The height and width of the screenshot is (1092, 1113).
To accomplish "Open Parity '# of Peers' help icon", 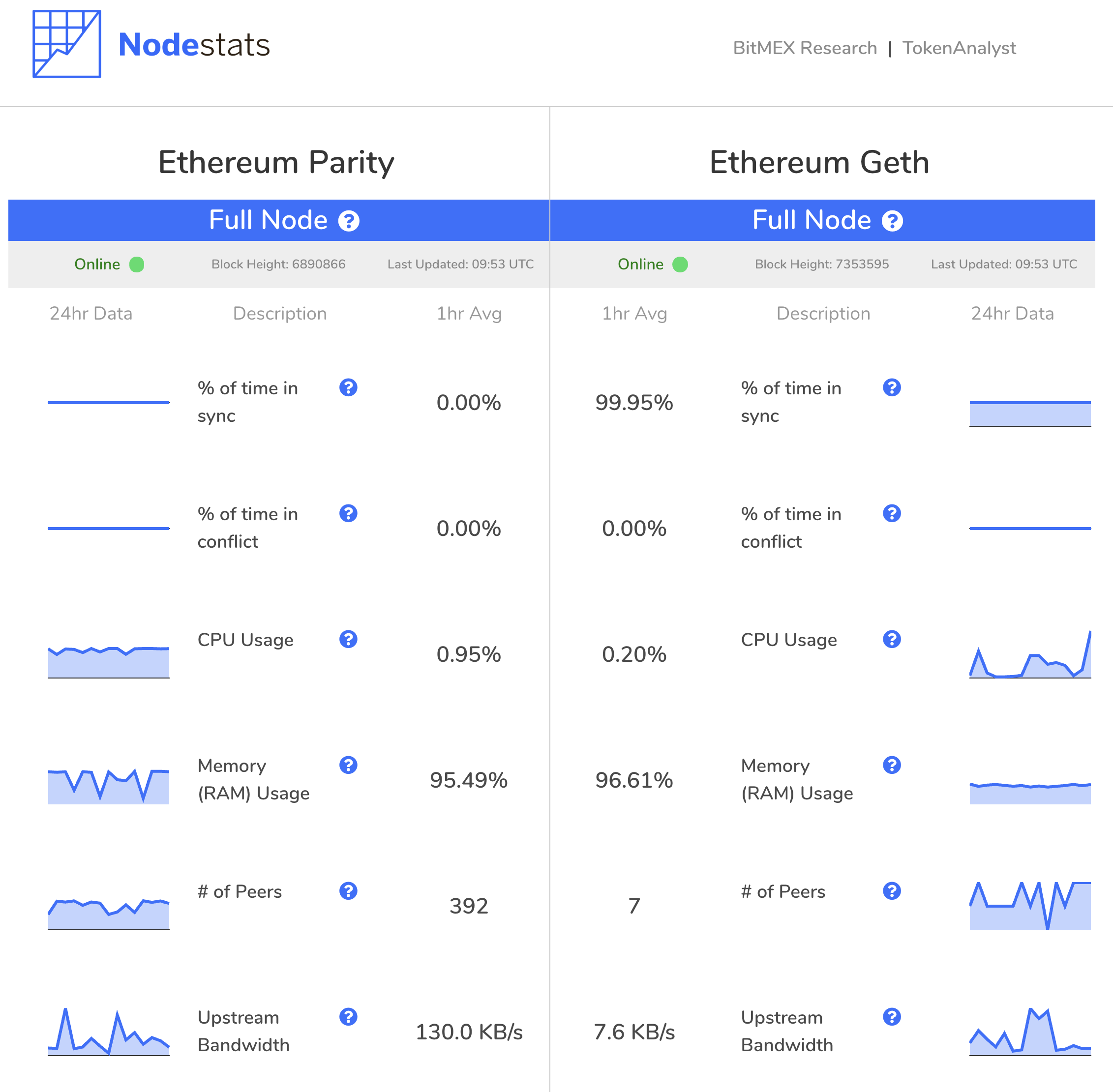I will tap(348, 891).
